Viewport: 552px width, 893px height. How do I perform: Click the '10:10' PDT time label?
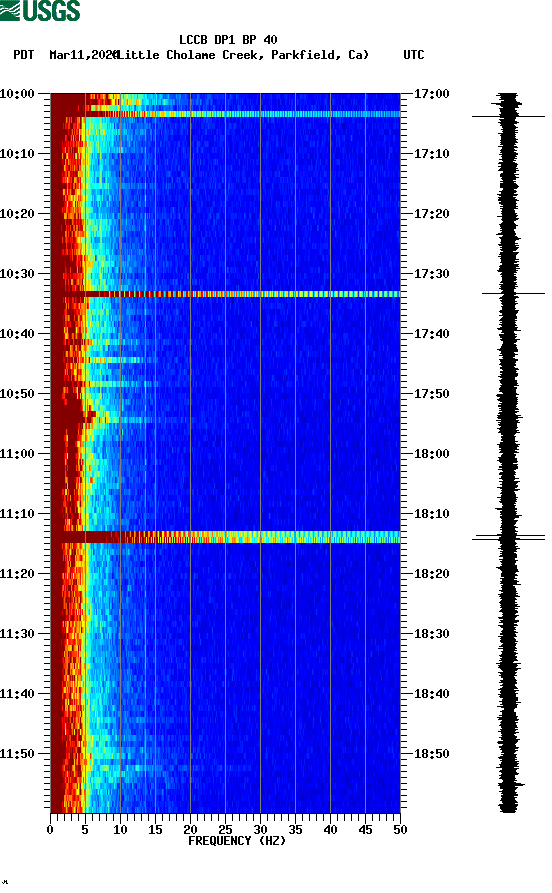pos(17,154)
